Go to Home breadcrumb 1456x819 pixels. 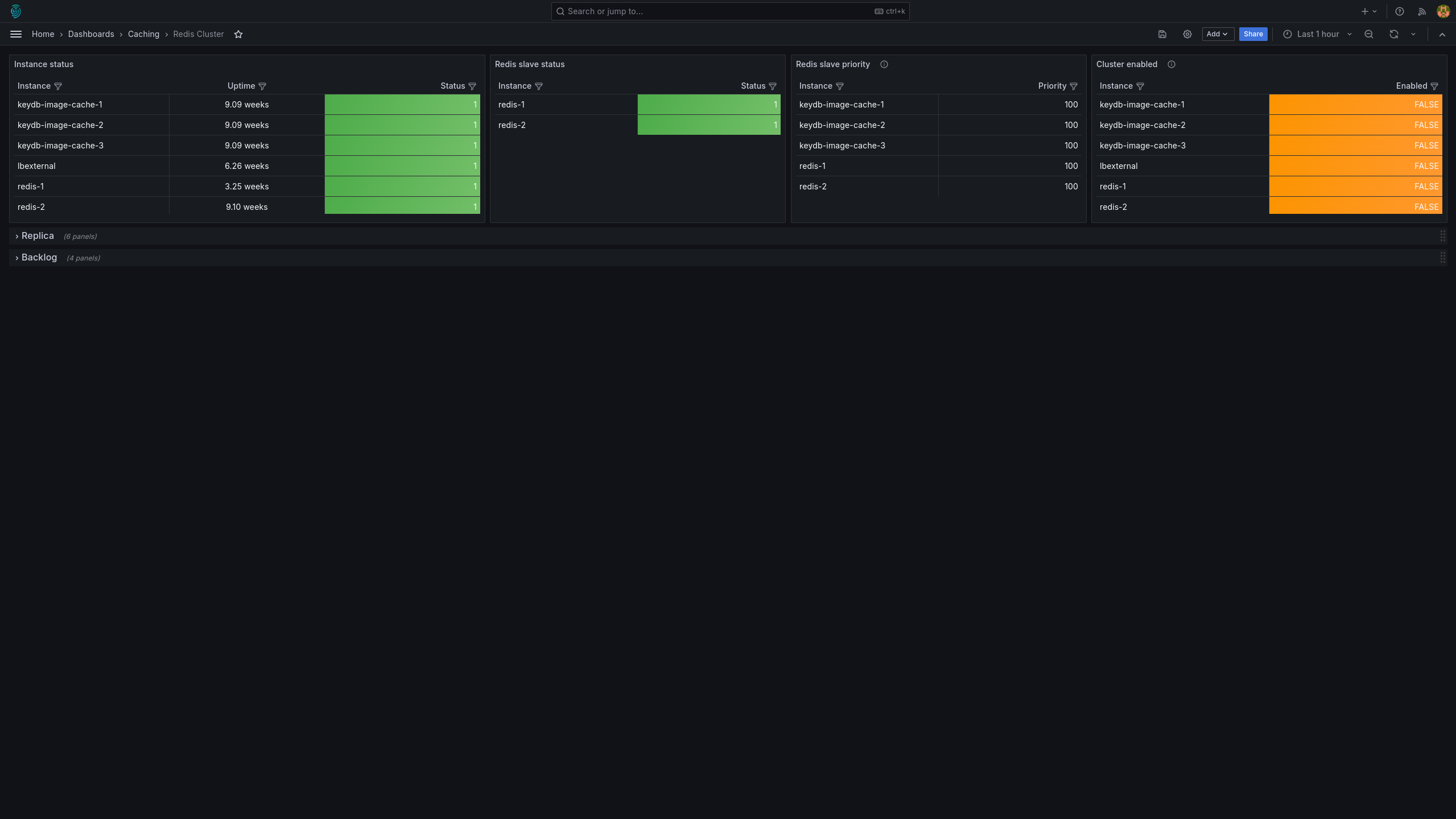(x=43, y=34)
